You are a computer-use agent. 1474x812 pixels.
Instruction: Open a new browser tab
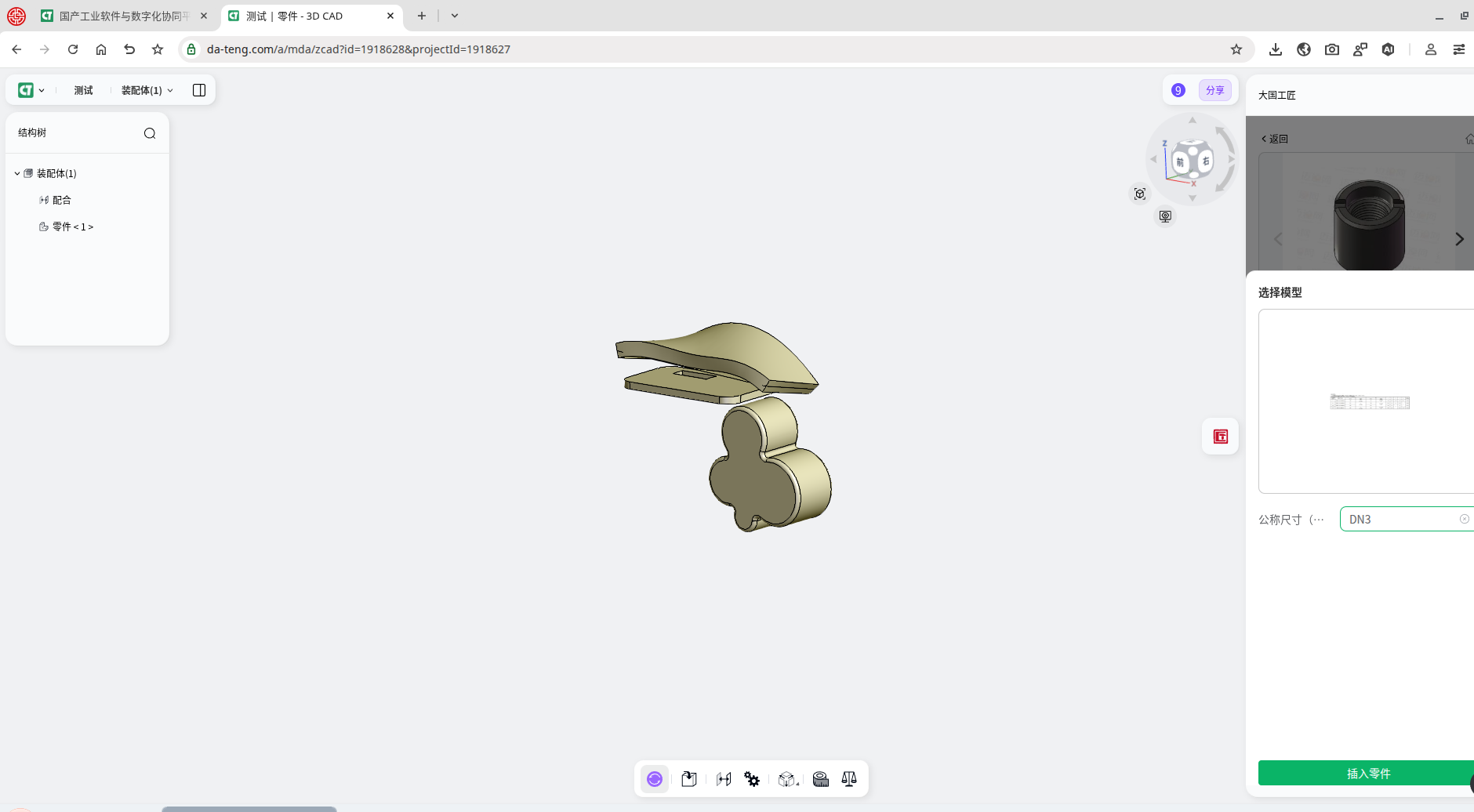[422, 16]
